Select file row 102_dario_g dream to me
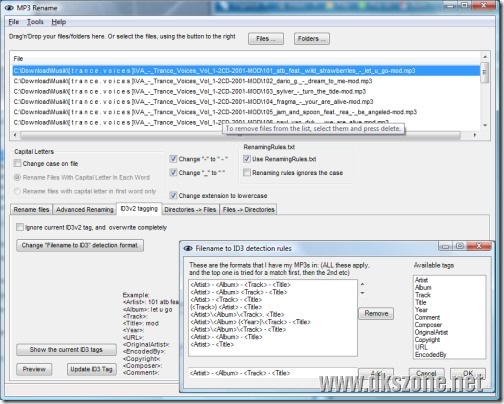The image size is (504, 404). [x=246, y=81]
